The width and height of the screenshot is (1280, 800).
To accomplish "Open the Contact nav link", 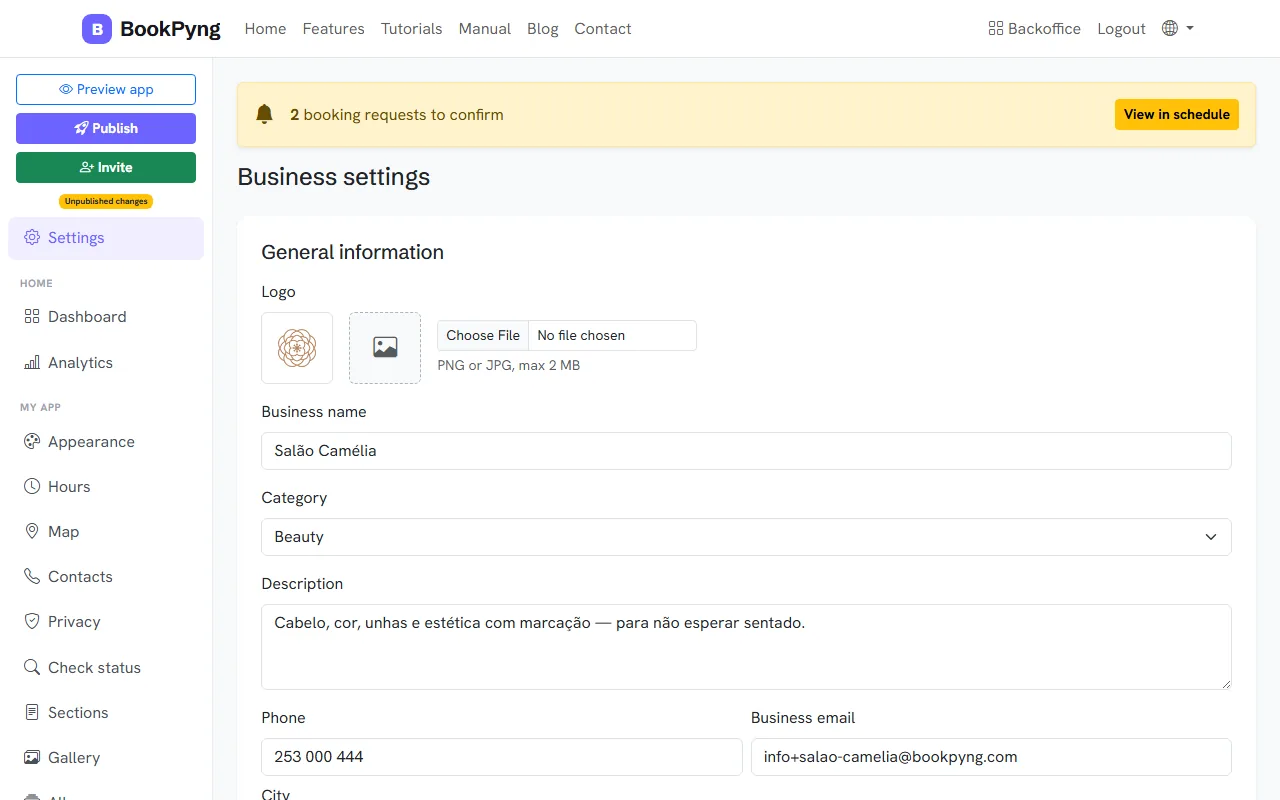I will coord(603,29).
